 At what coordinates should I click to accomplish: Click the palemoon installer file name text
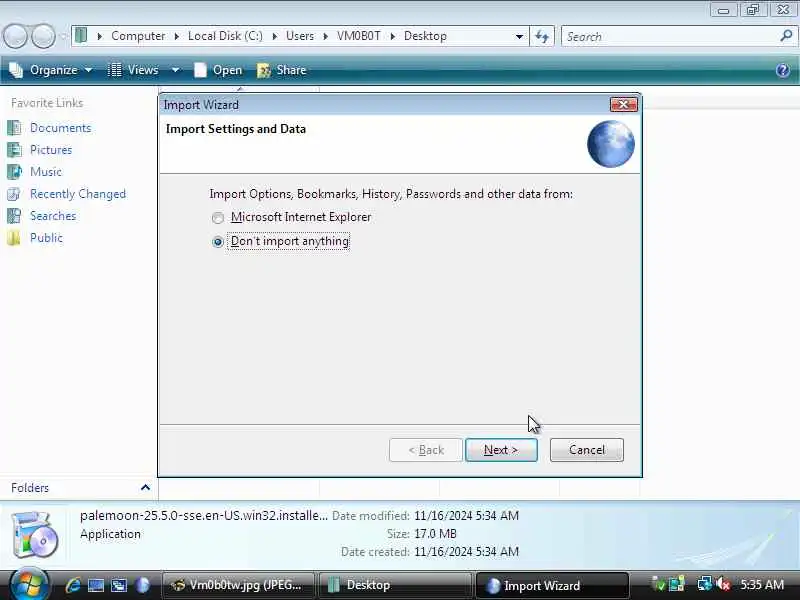204,516
